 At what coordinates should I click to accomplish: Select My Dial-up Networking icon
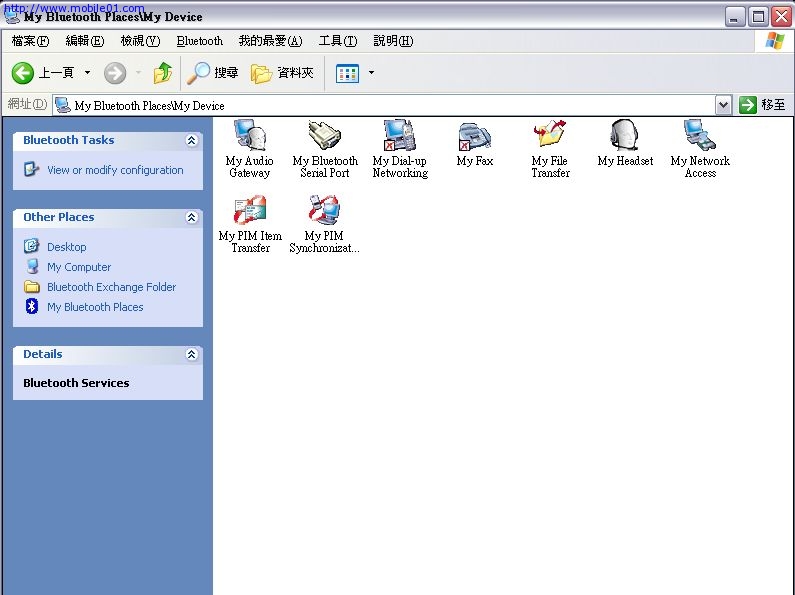coord(400,135)
